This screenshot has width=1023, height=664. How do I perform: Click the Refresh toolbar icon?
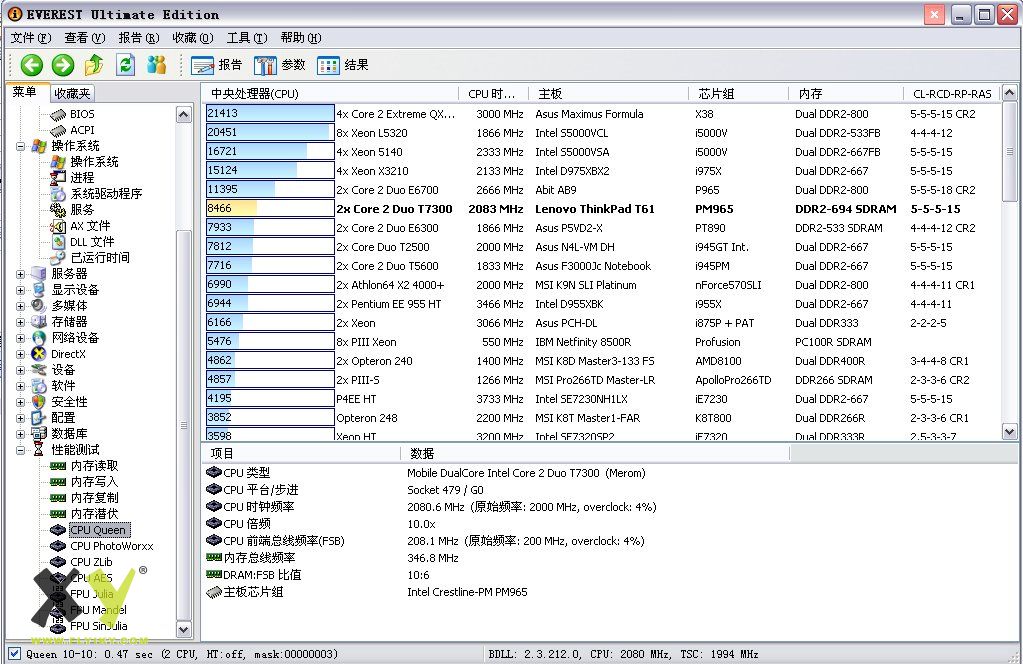click(125, 65)
